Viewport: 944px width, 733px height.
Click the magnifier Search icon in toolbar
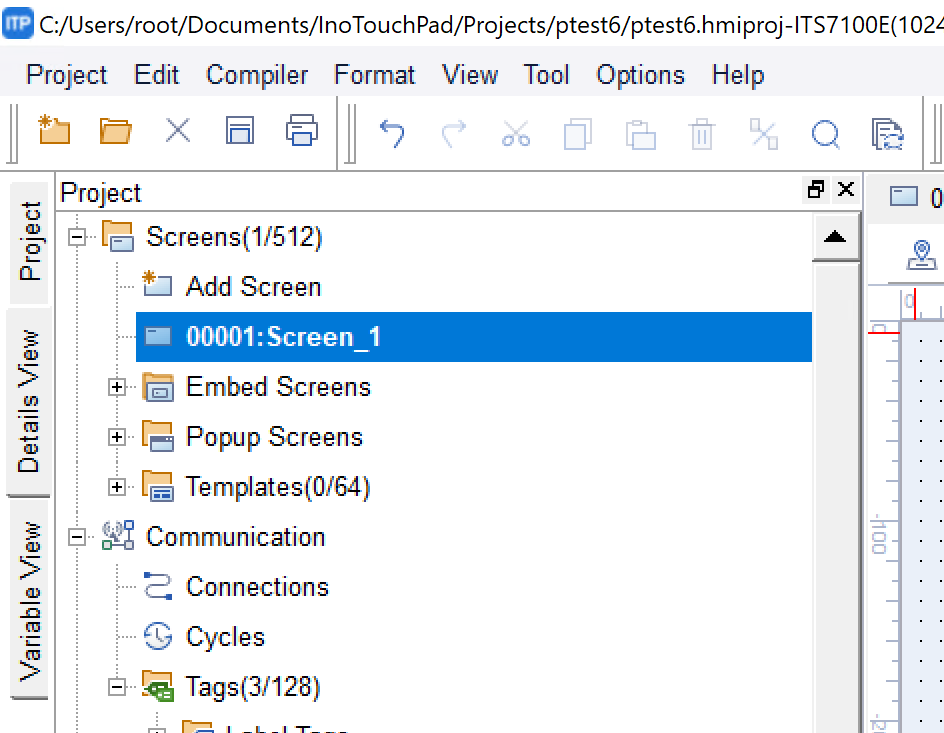click(825, 133)
